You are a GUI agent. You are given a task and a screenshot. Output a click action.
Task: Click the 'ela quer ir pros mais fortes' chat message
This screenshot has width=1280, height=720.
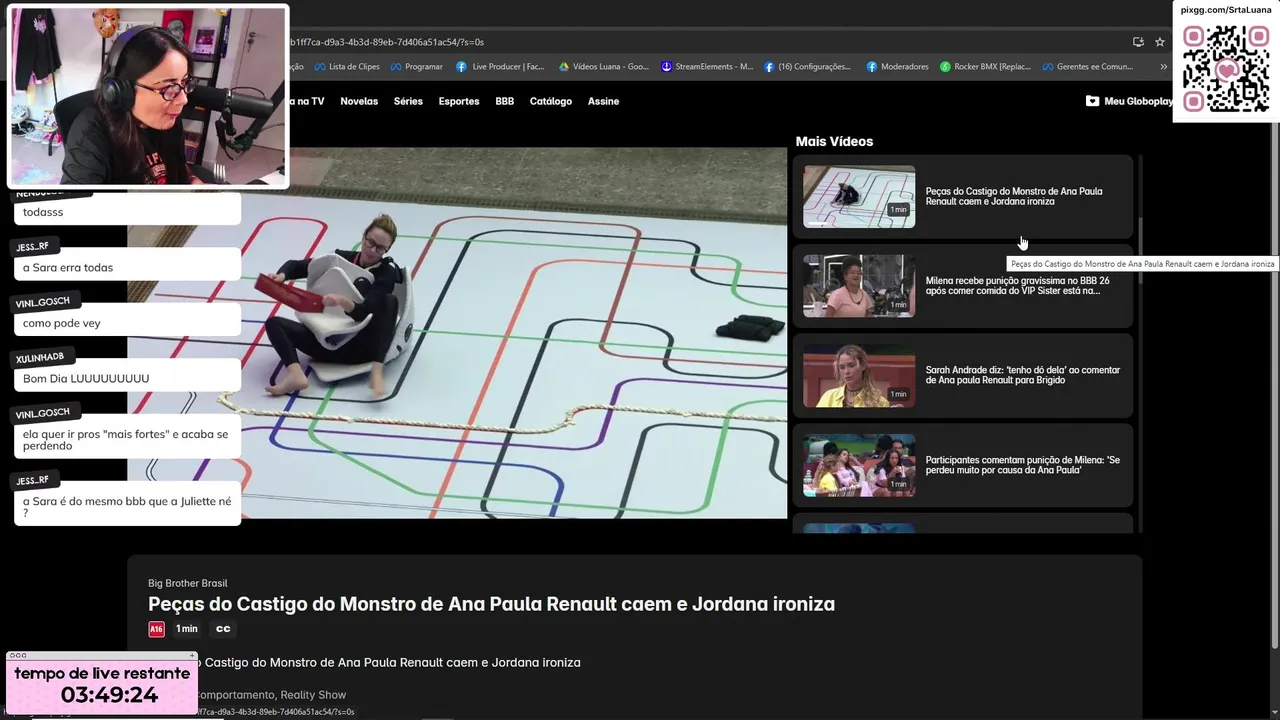tap(128, 440)
